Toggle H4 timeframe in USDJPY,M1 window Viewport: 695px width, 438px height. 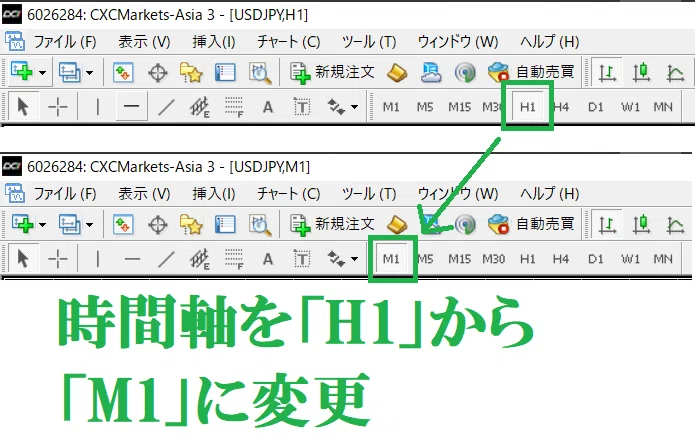pos(561,259)
